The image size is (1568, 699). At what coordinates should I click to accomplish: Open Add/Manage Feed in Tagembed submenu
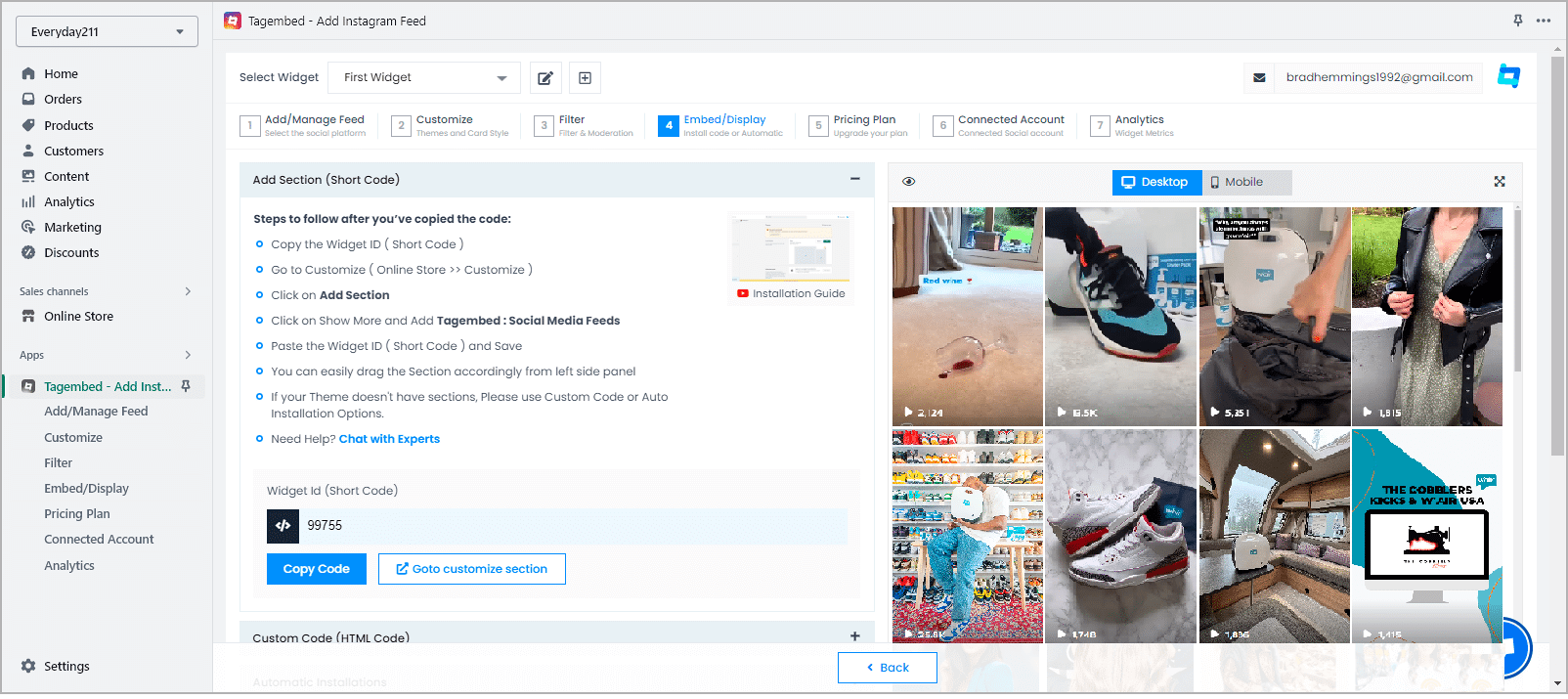click(96, 412)
